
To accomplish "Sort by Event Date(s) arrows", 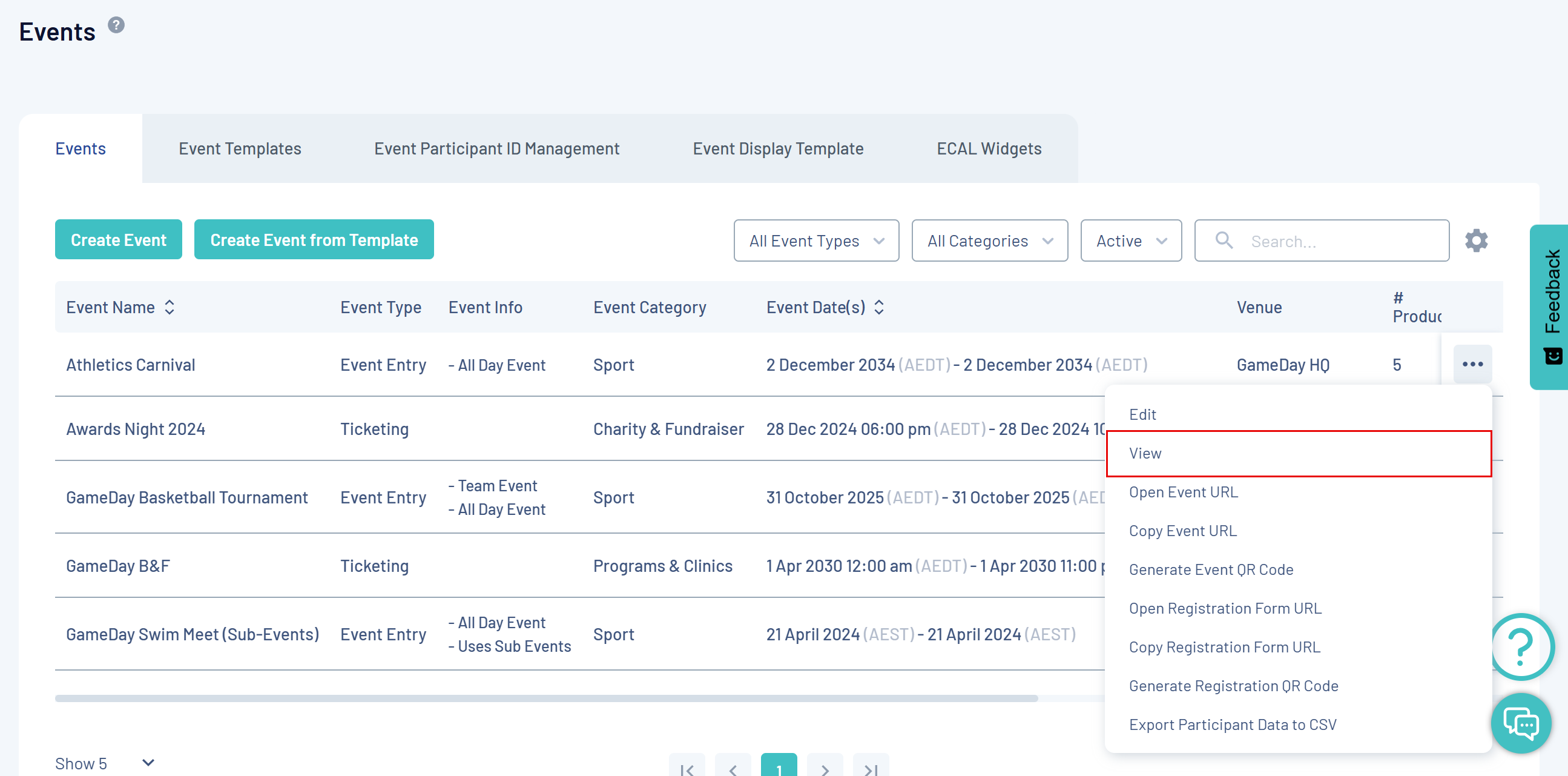I will pyautogui.click(x=878, y=307).
